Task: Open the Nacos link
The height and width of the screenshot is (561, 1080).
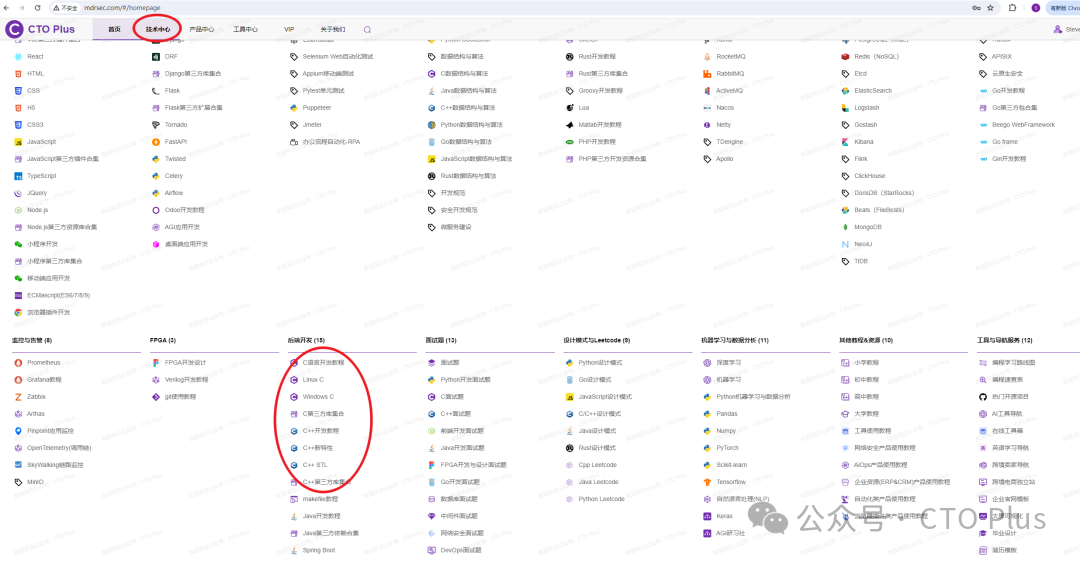Action: (725, 108)
